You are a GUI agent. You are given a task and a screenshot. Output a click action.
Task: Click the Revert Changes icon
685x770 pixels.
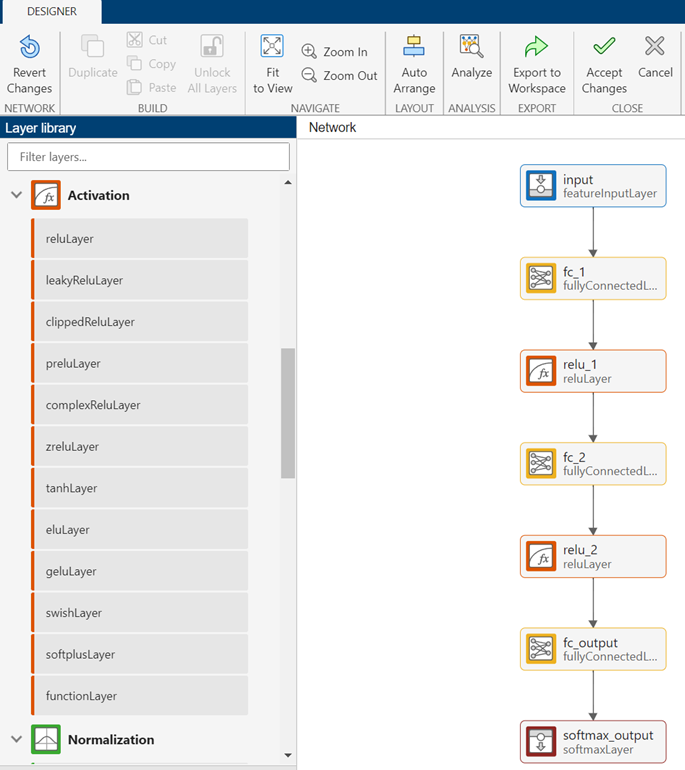point(29,47)
